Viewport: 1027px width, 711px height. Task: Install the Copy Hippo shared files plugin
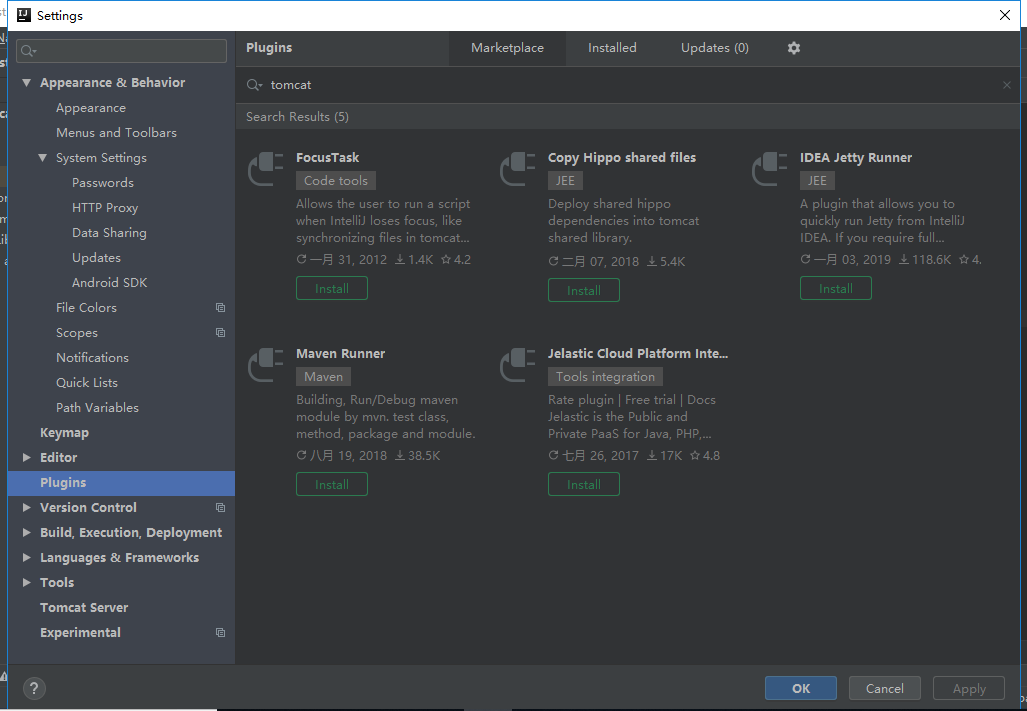[x=584, y=290]
